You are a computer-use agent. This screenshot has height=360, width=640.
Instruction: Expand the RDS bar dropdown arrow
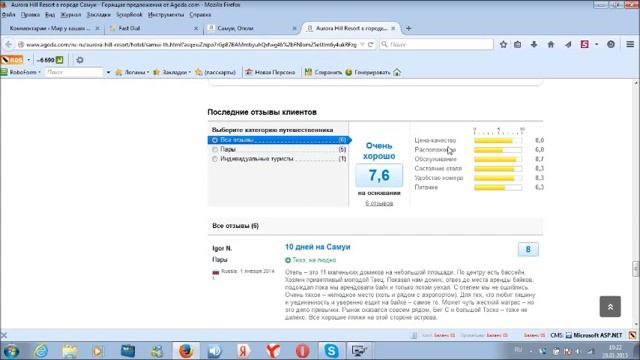(x=29, y=60)
